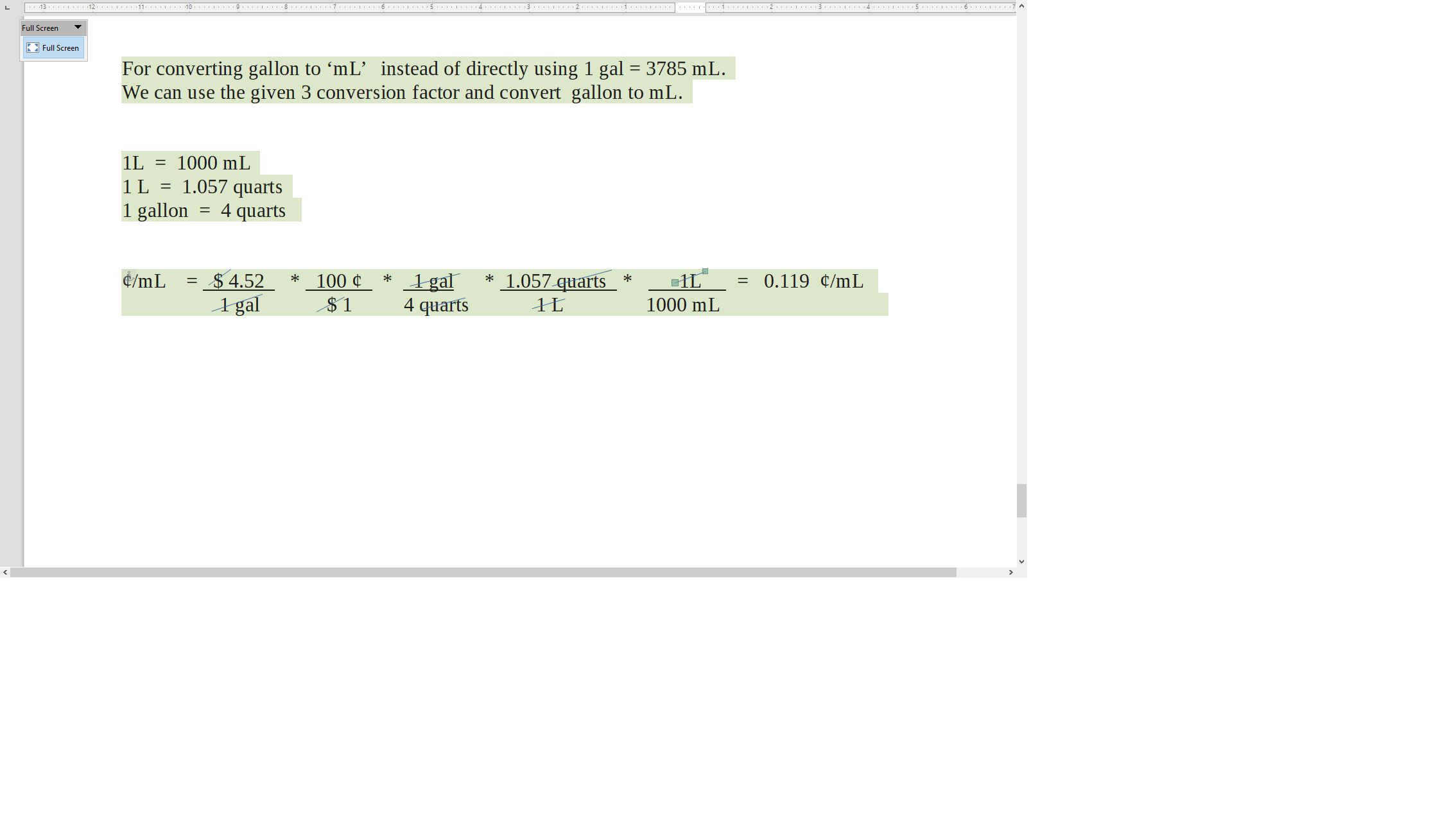
Task: Click the horizontal scrollbar thumb
Action: tap(483, 572)
